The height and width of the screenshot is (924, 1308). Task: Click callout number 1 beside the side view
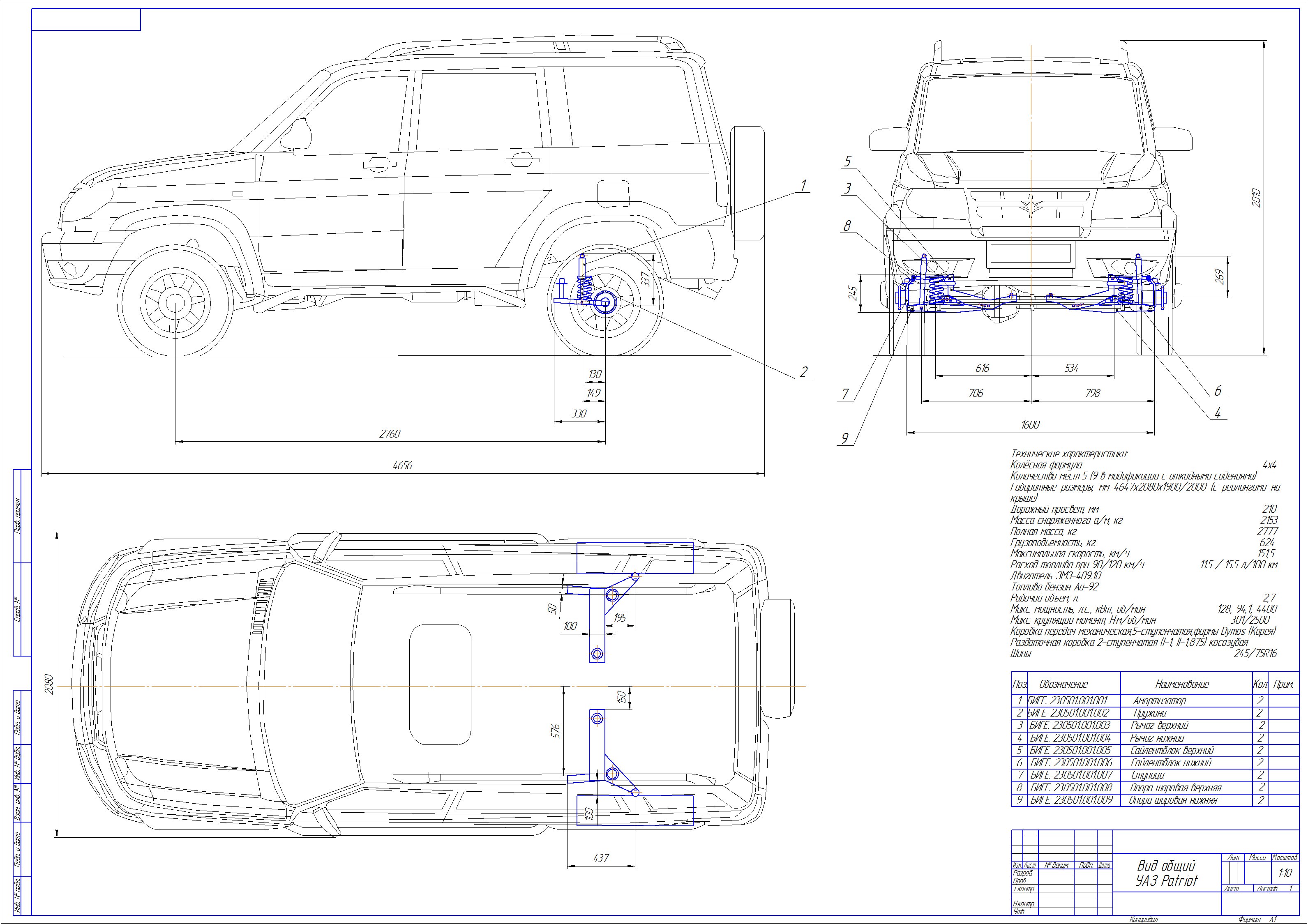click(x=803, y=185)
